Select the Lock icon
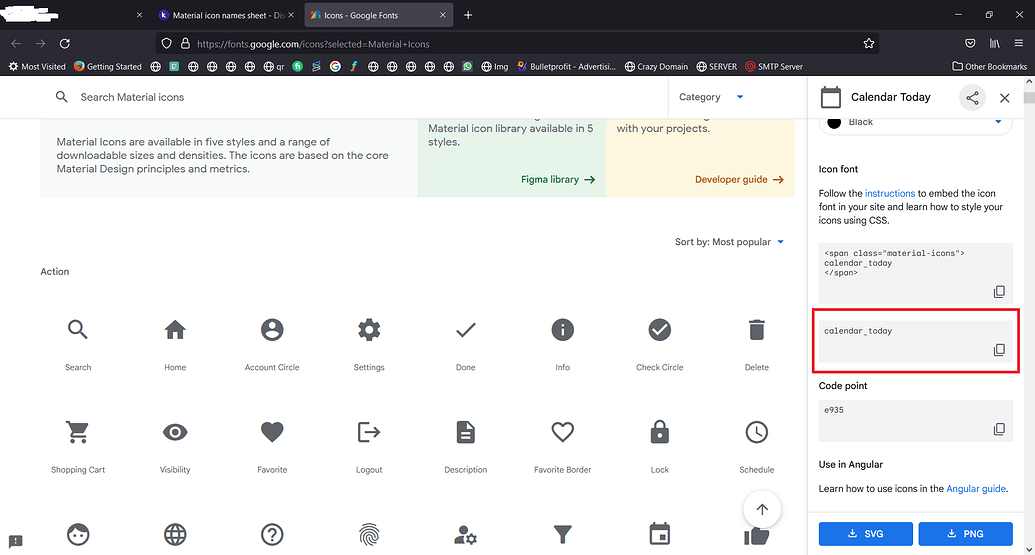Screen dimensions: 1035x555 [x=659, y=432]
